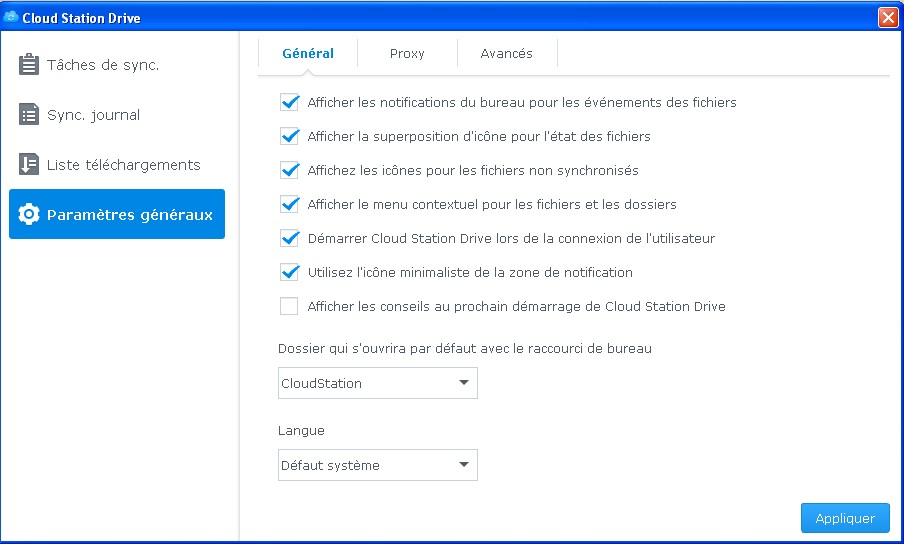Uncheck start Cloud Station Drive at login
This screenshot has width=904, height=544.
[290, 238]
